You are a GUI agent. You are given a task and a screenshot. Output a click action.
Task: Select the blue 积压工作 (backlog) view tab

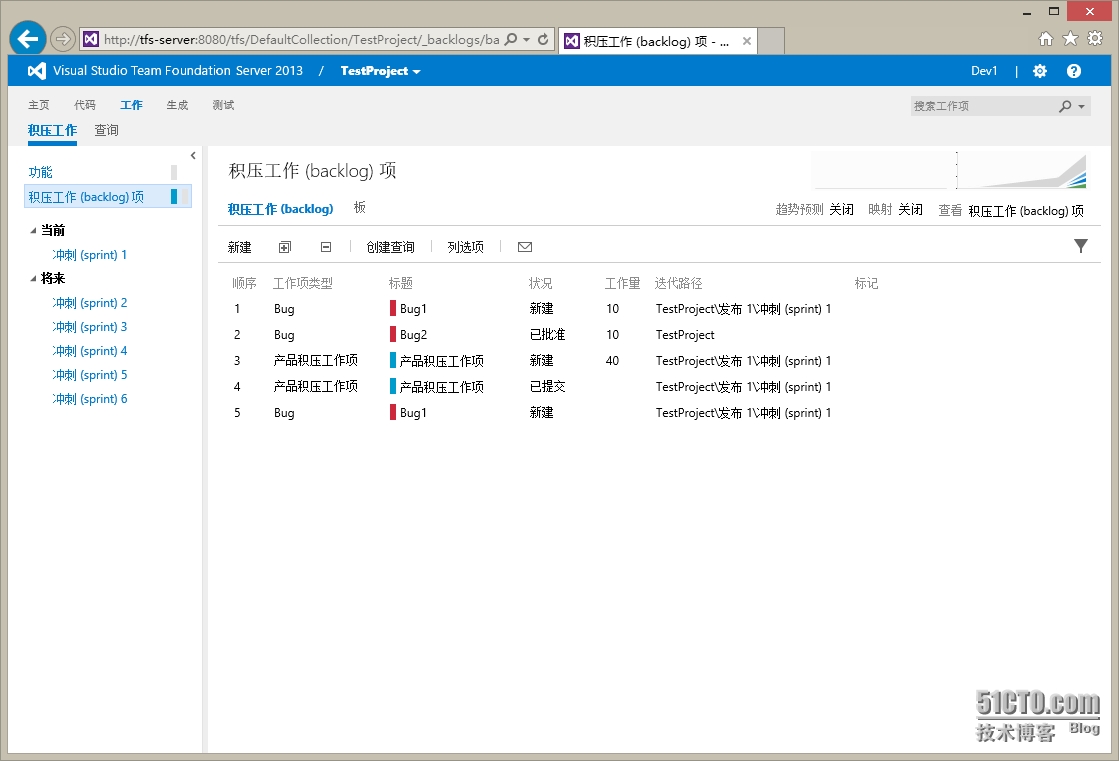coord(280,208)
